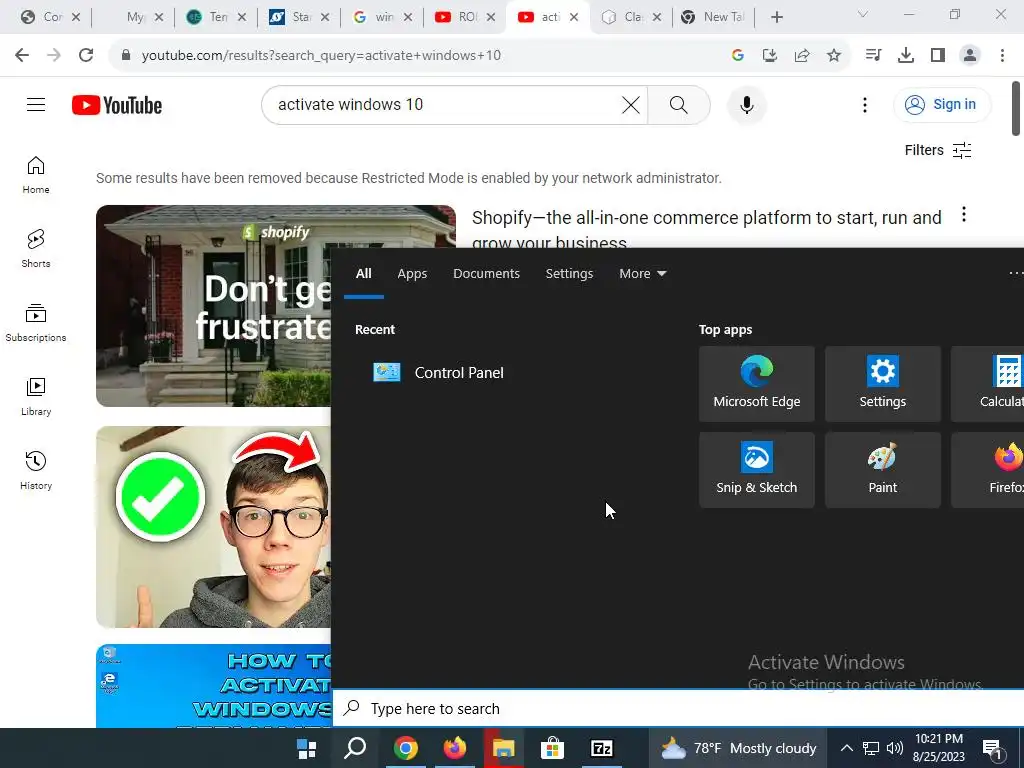Open Snip & Sketch from Top apps
The width and height of the screenshot is (1024, 768).
click(x=757, y=470)
